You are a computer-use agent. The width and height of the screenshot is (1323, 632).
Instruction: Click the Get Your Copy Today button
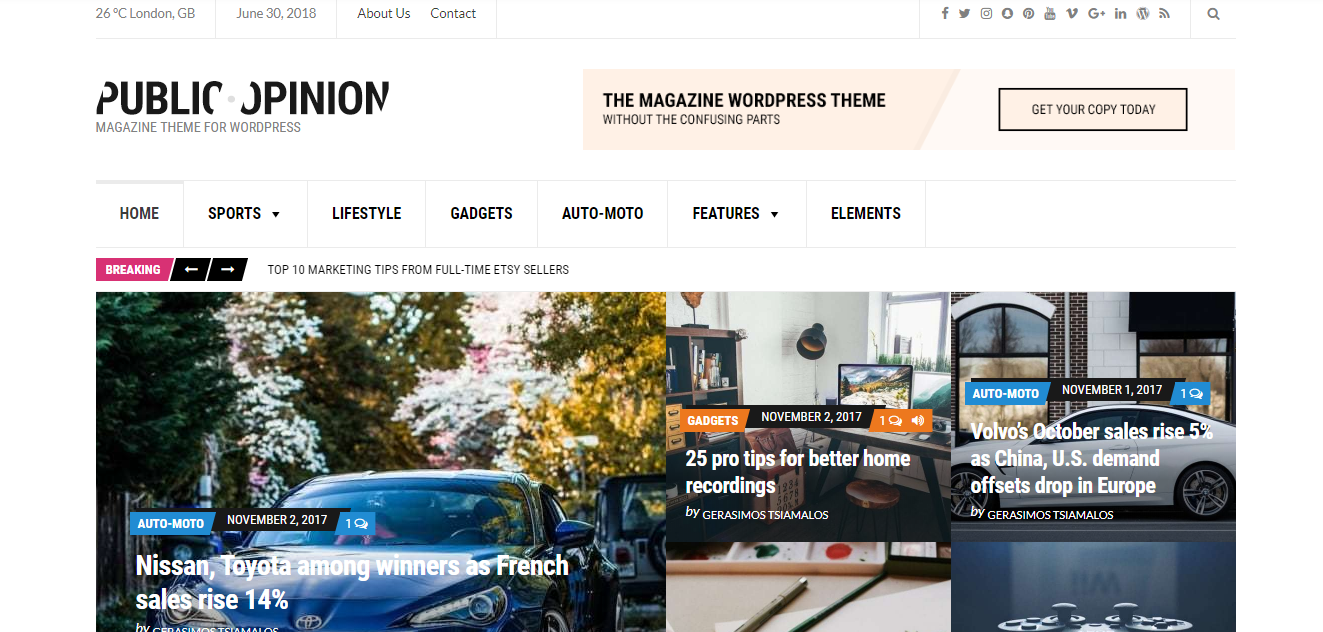coord(1093,109)
